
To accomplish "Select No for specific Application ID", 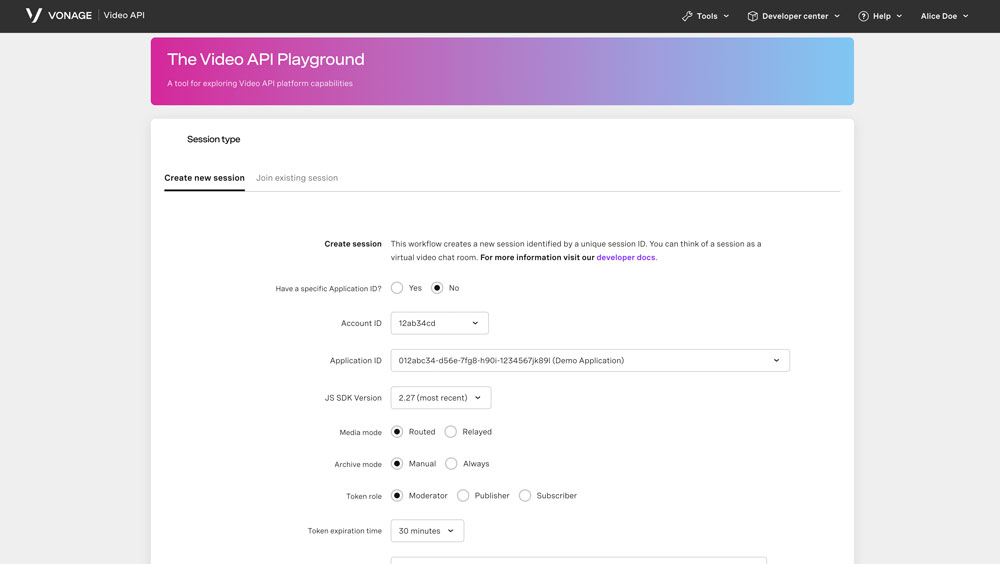I will click(437, 288).
